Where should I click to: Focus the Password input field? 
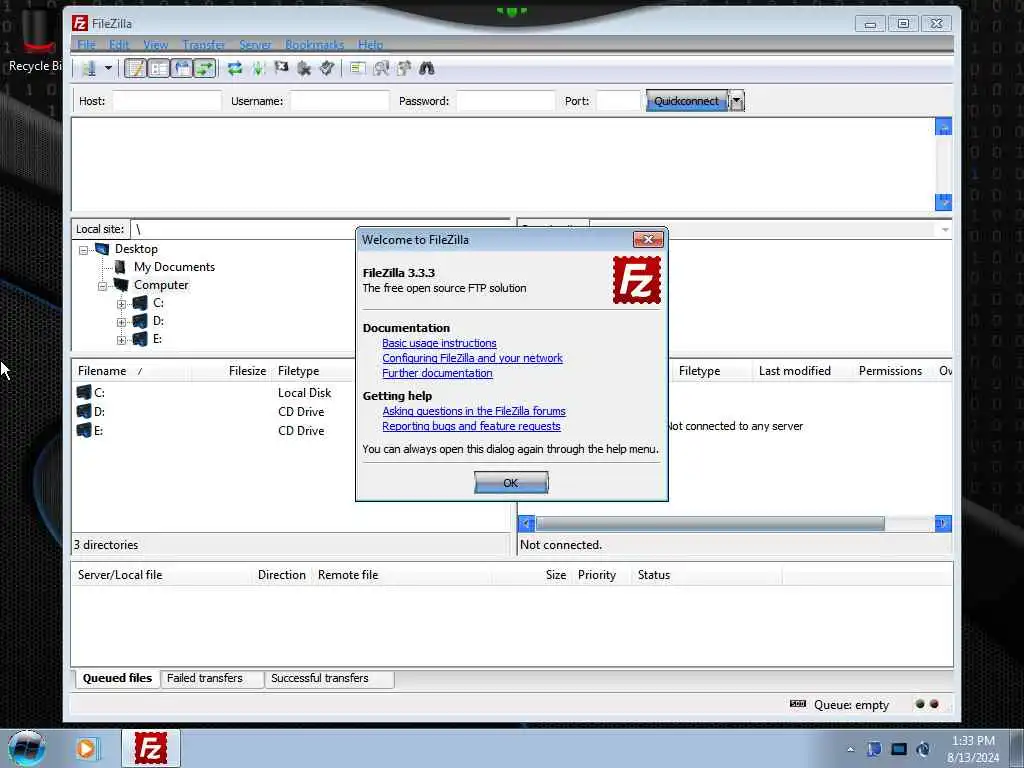pyautogui.click(x=505, y=101)
